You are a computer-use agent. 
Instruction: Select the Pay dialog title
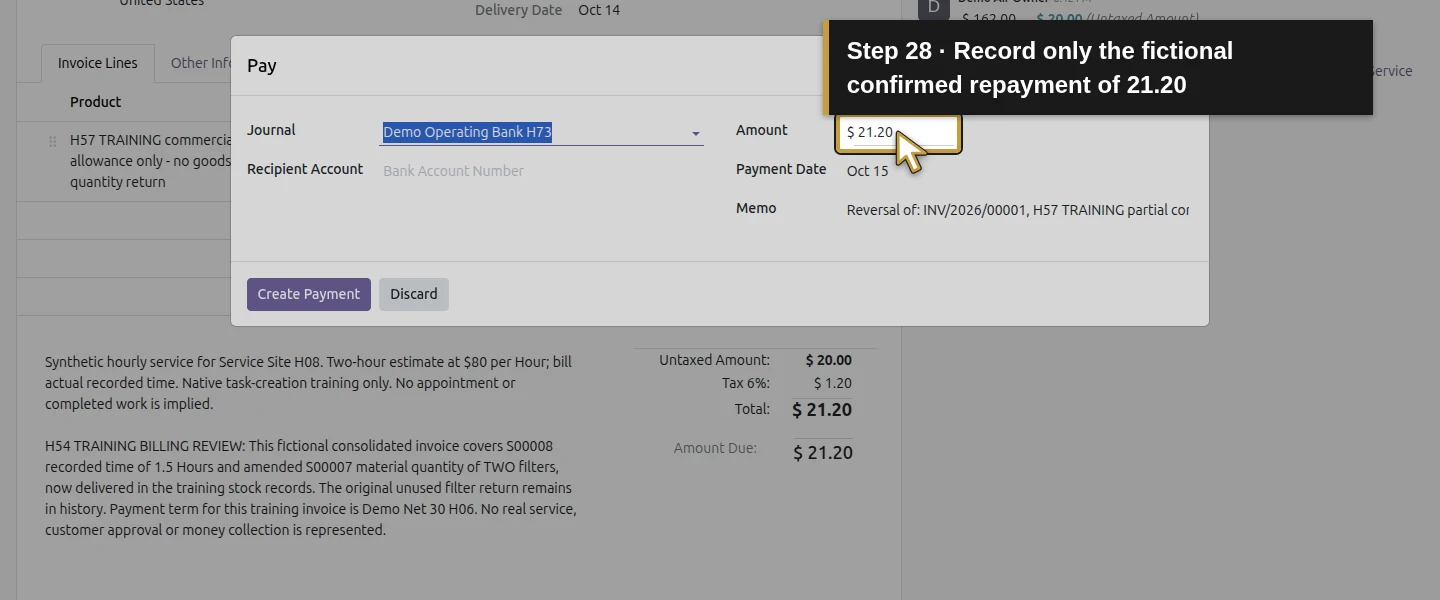[262, 66]
